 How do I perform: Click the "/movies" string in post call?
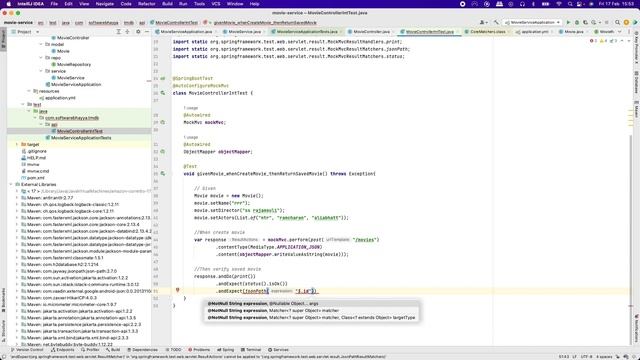pyautogui.click(x=365, y=240)
